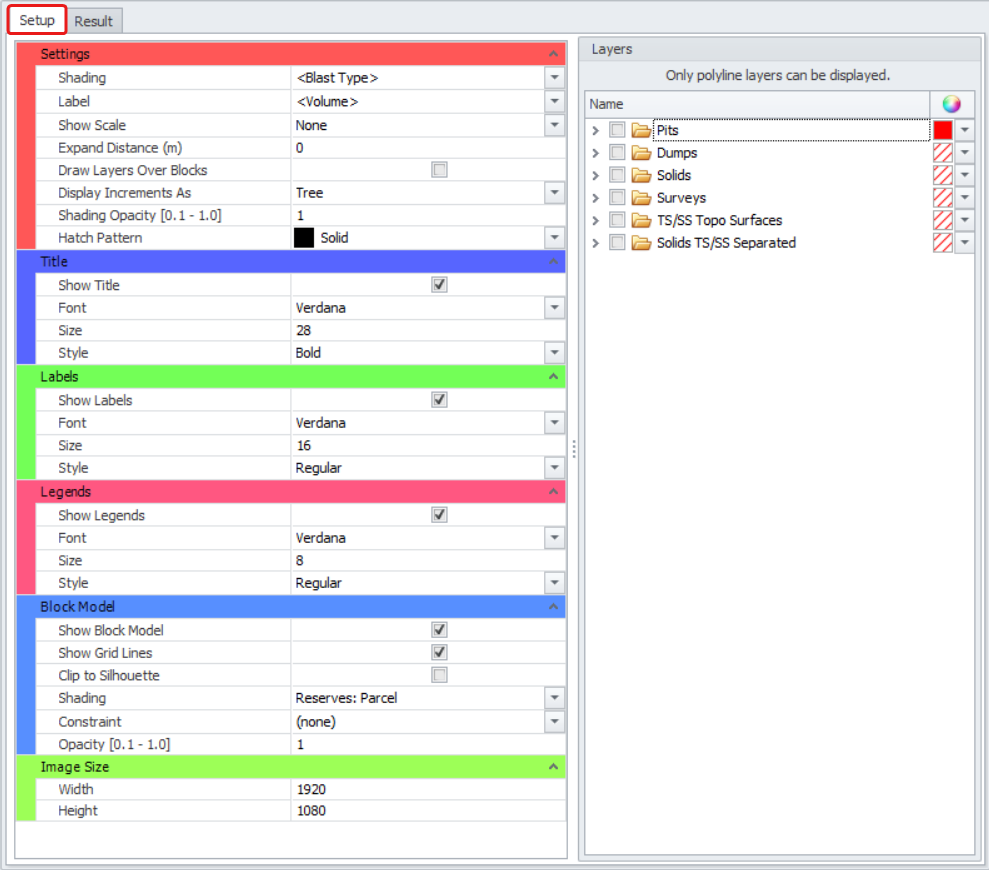
Task: Check the Dumps layer checkbox
Action: 617,153
